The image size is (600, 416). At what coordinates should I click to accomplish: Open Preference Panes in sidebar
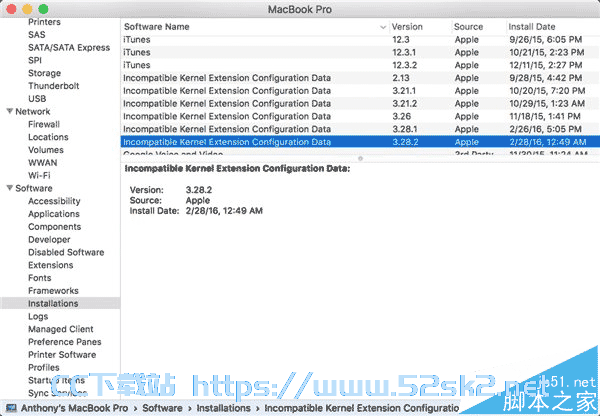pyautogui.click(x=65, y=342)
